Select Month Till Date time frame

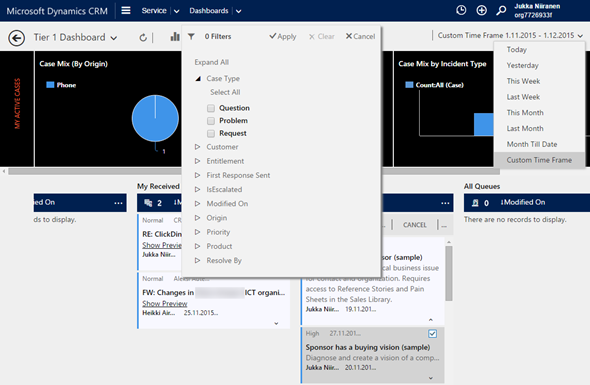pyautogui.click(x=532, y=145)
